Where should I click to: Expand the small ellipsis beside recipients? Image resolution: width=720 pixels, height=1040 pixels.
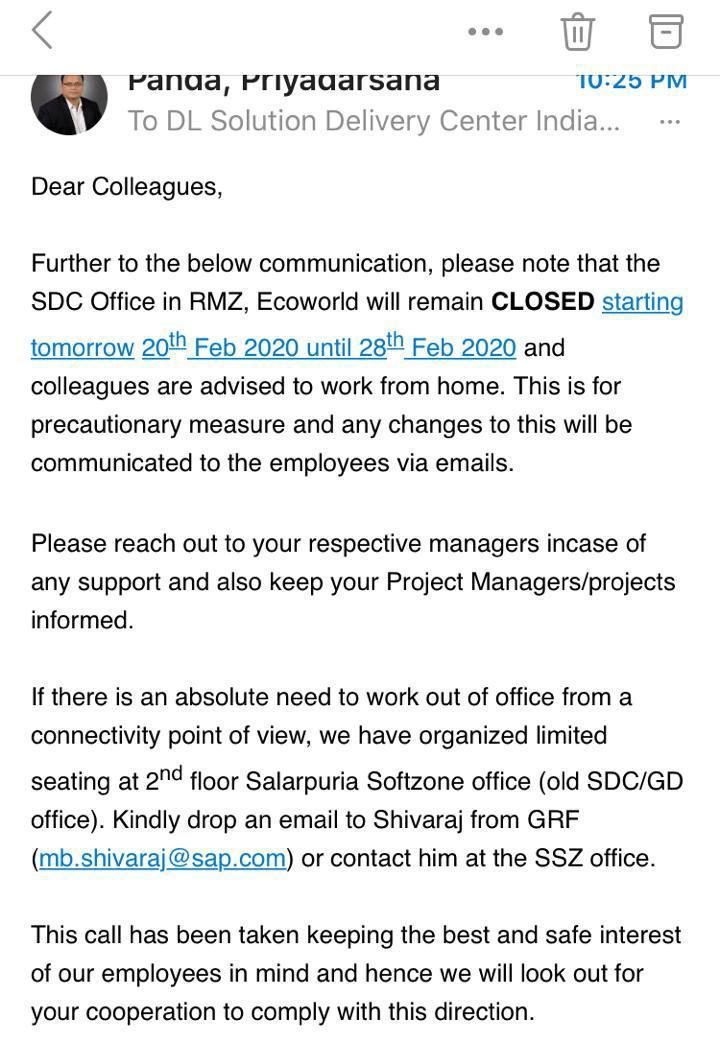pyautogui.click(x=670, y=122)
